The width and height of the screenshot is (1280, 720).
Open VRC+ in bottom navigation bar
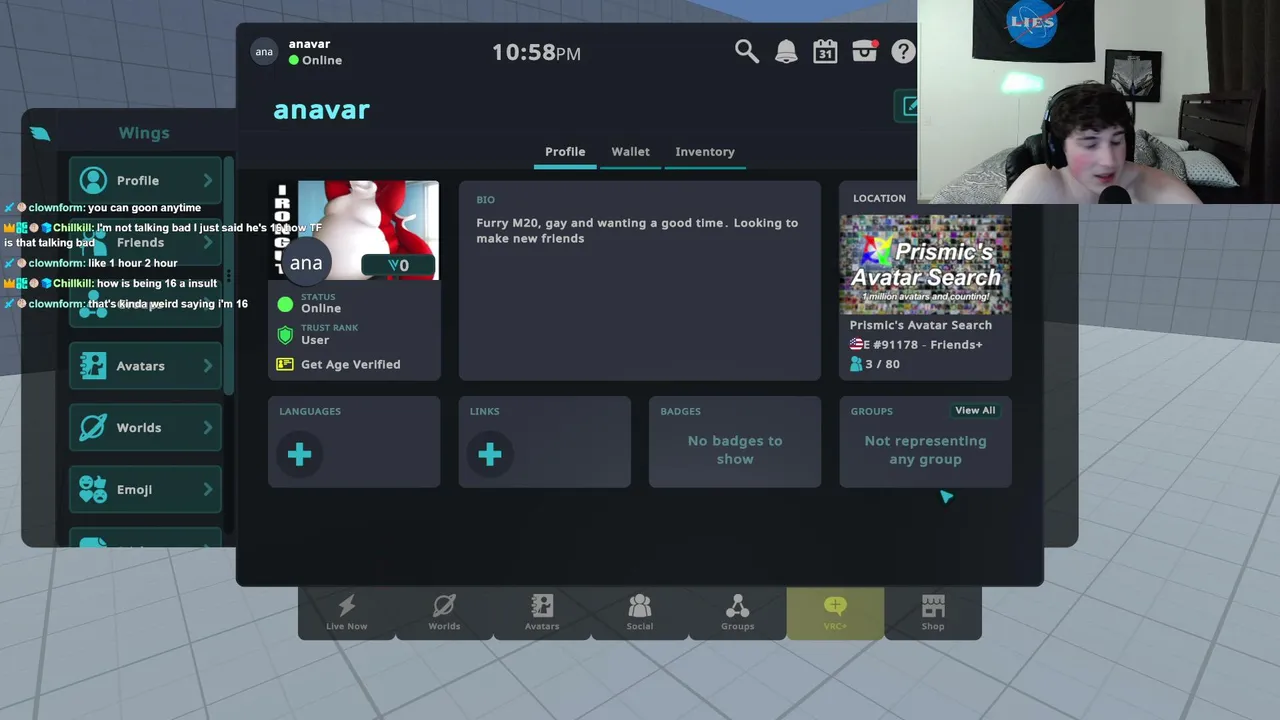pos(835,612)
